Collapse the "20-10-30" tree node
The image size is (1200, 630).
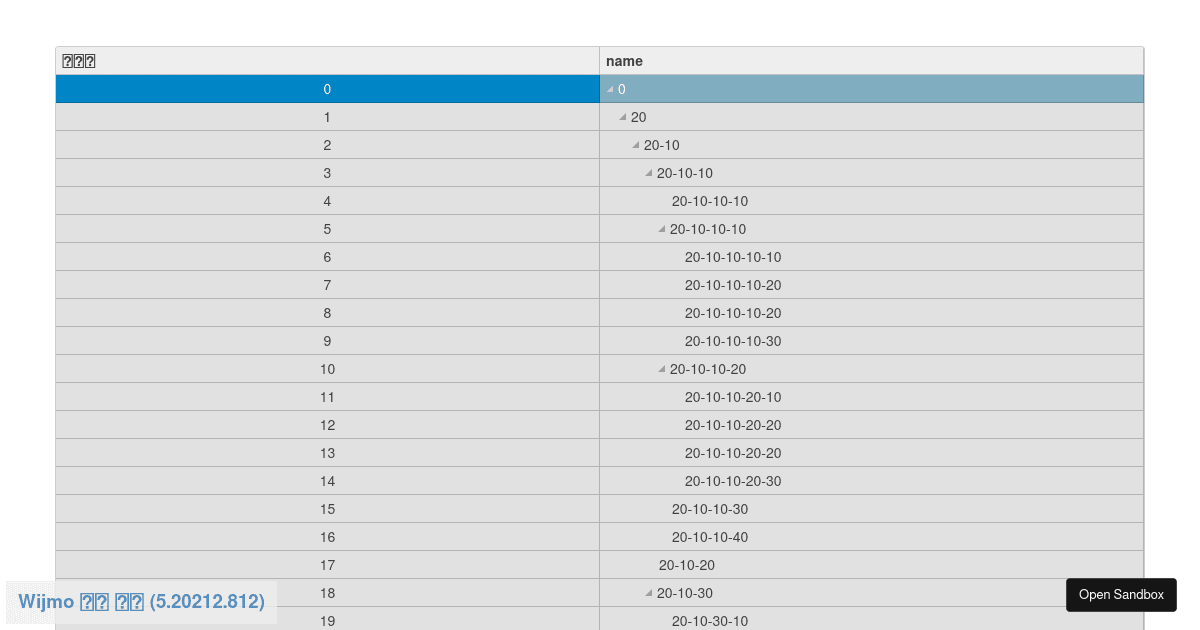pos(648,593)
